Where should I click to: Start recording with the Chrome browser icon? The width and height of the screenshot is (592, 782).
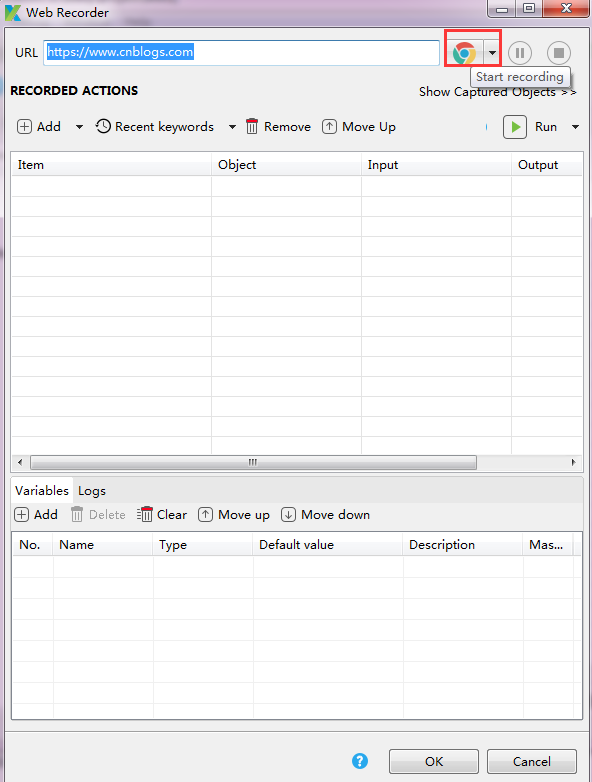464,52
